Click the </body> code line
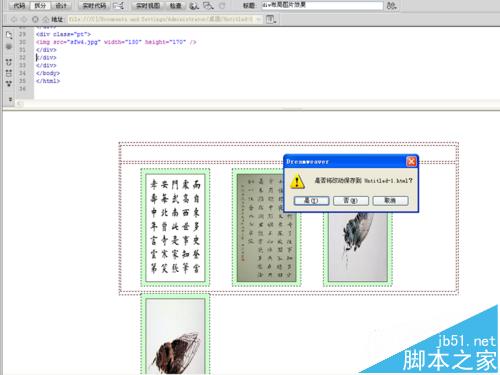Image resolution: width=500 pixels, height=375 pixels. tap(48, 73)
